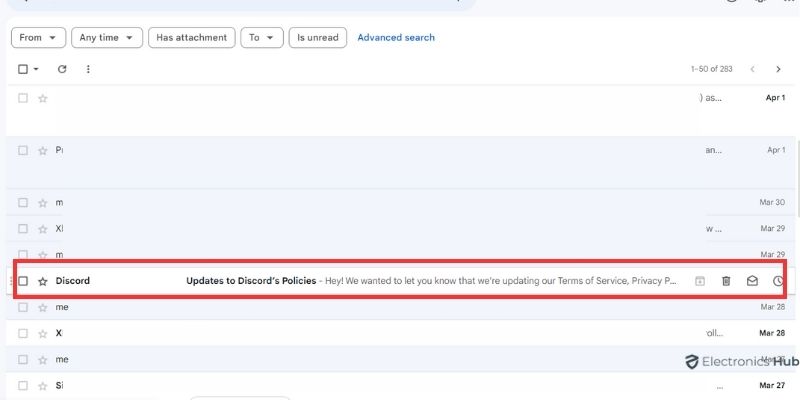Open the From filter dropdown
Screen dimensions: 800x400
(x=38, y=38)
